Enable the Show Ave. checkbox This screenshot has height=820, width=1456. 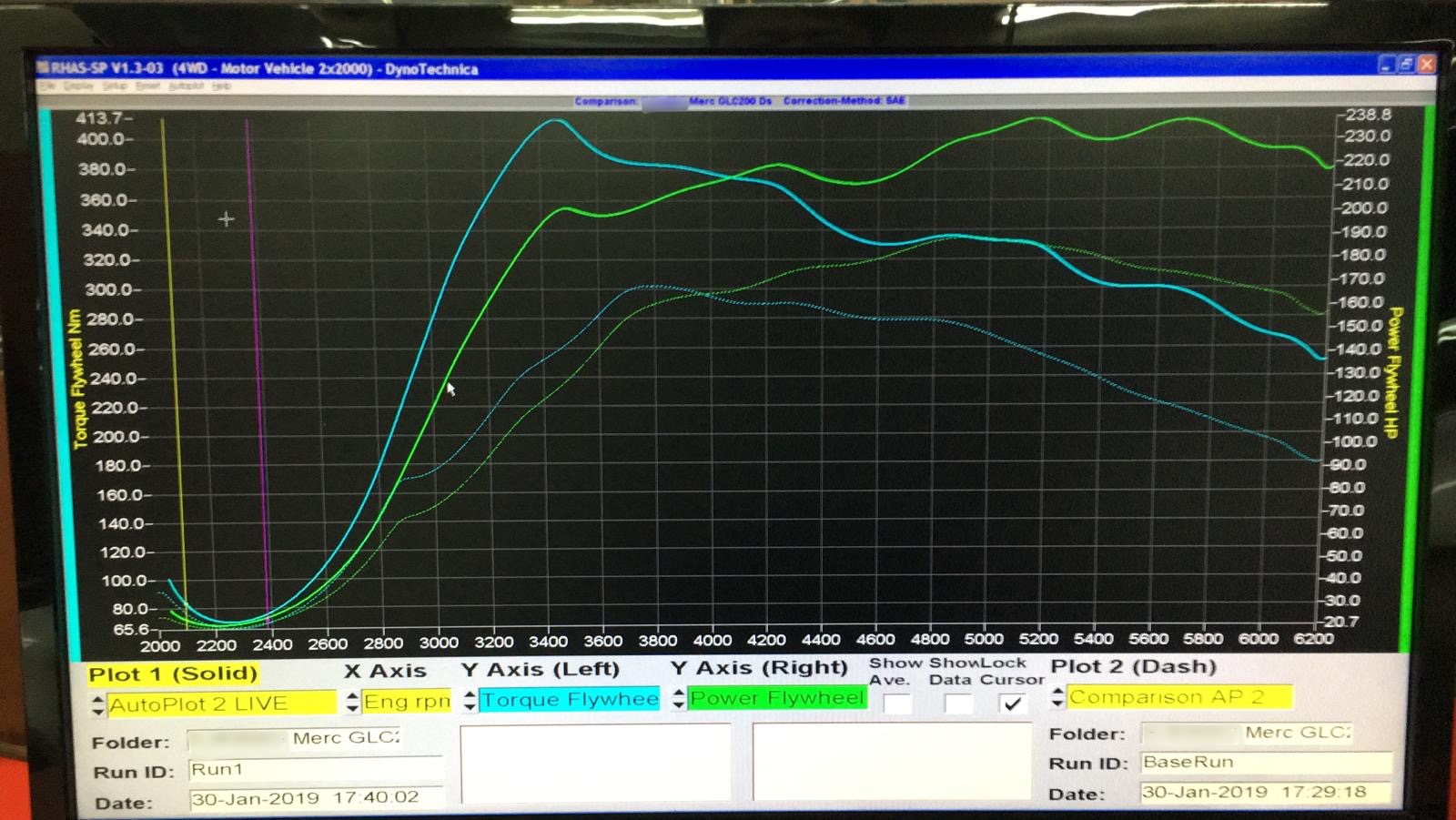(896, 704)
